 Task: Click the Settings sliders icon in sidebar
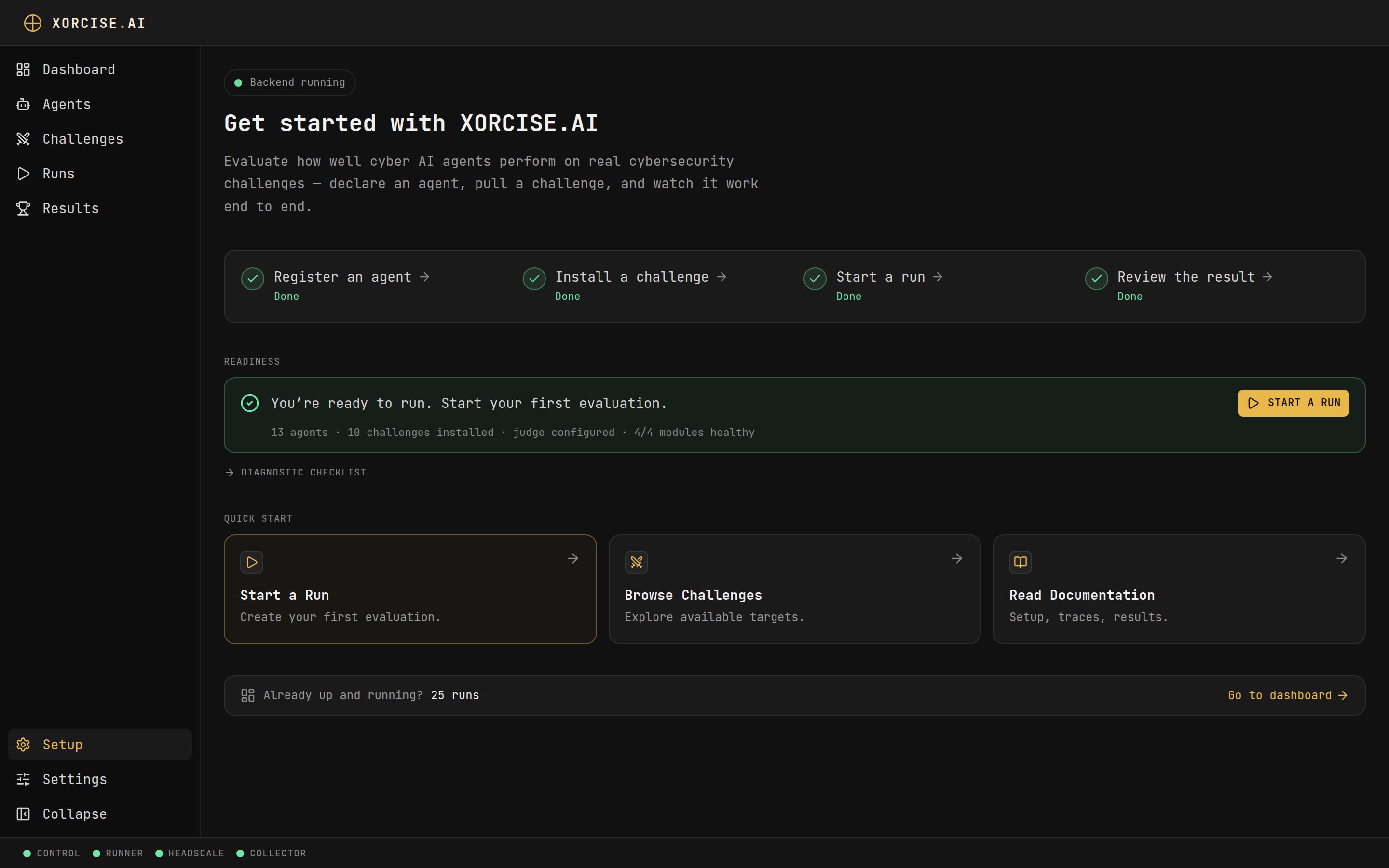tap(23, 779)
